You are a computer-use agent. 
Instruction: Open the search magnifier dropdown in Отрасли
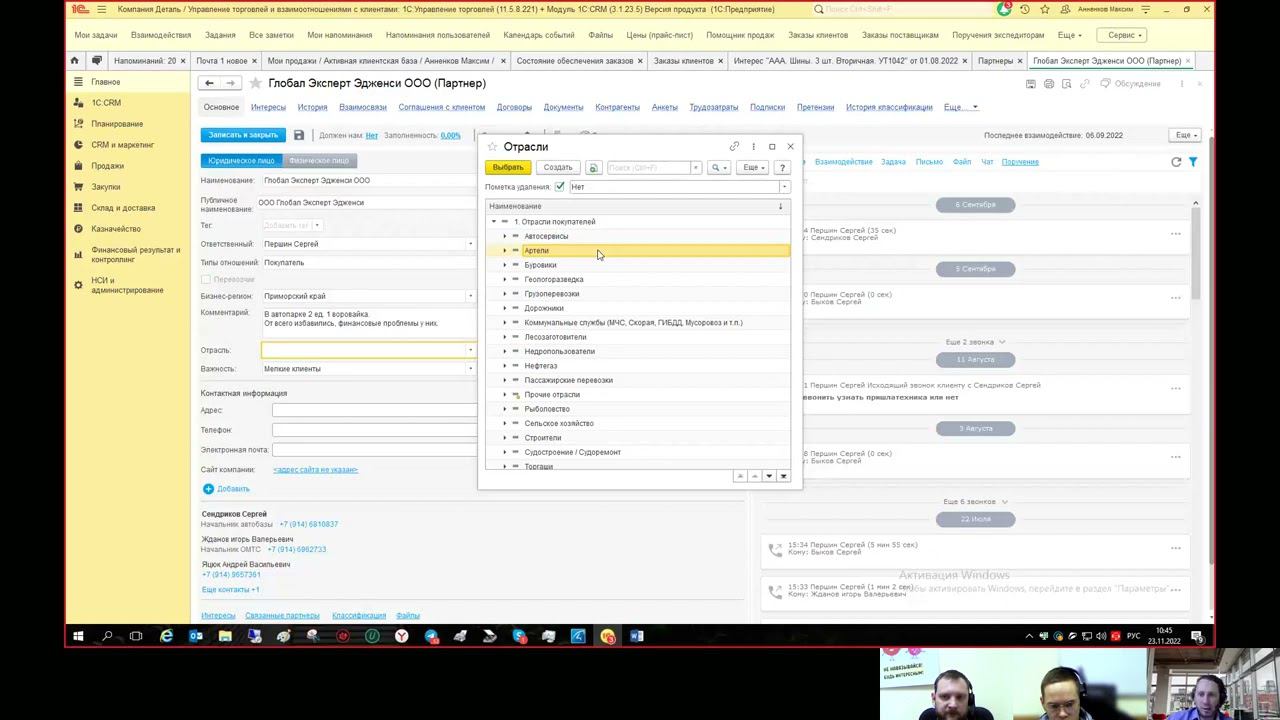pyautogui.click(x=719, y=168)
